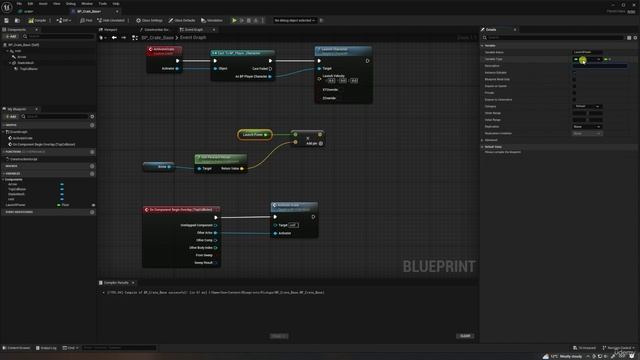Add a new variable with plus icon
The height and width of the screenshot is (360, 640).
point(92,173)
